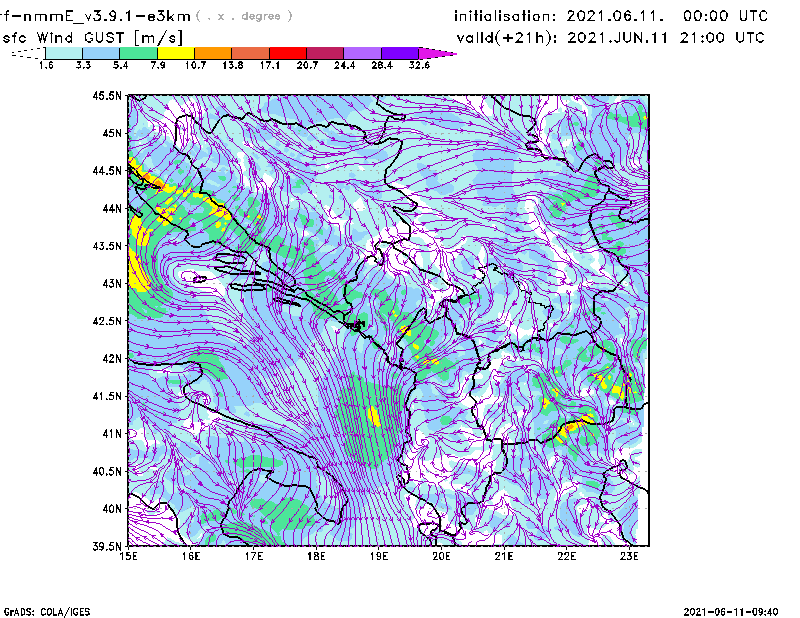Click the yellow legend color swatch

pyautogui.click(x=176, y=53)
